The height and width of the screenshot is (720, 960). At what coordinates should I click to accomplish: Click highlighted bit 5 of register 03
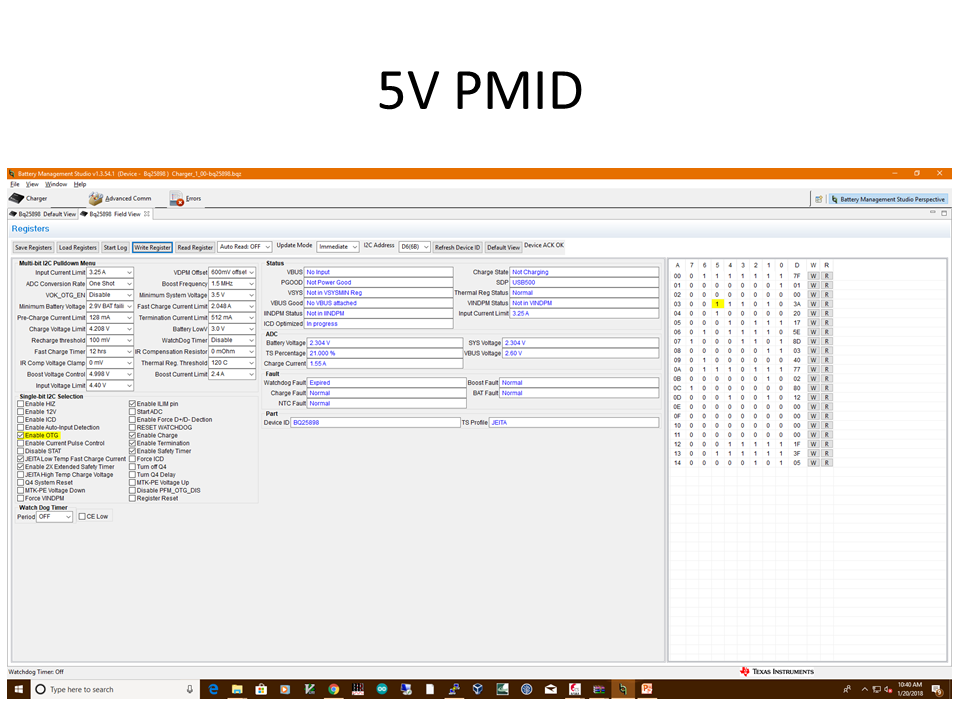[x=717, y=304]
